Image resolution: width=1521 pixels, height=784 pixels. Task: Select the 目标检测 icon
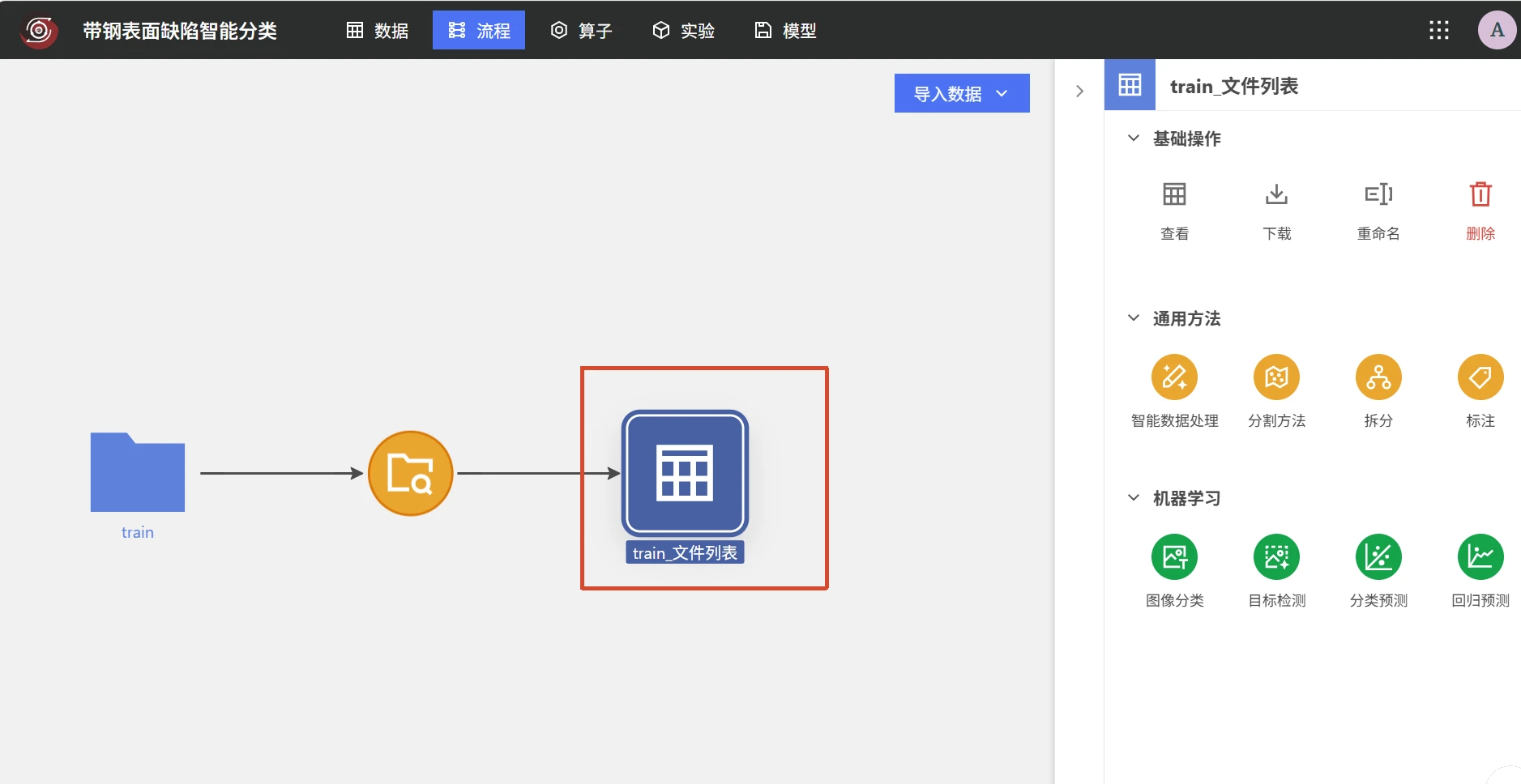click(x=1276, y=557)
